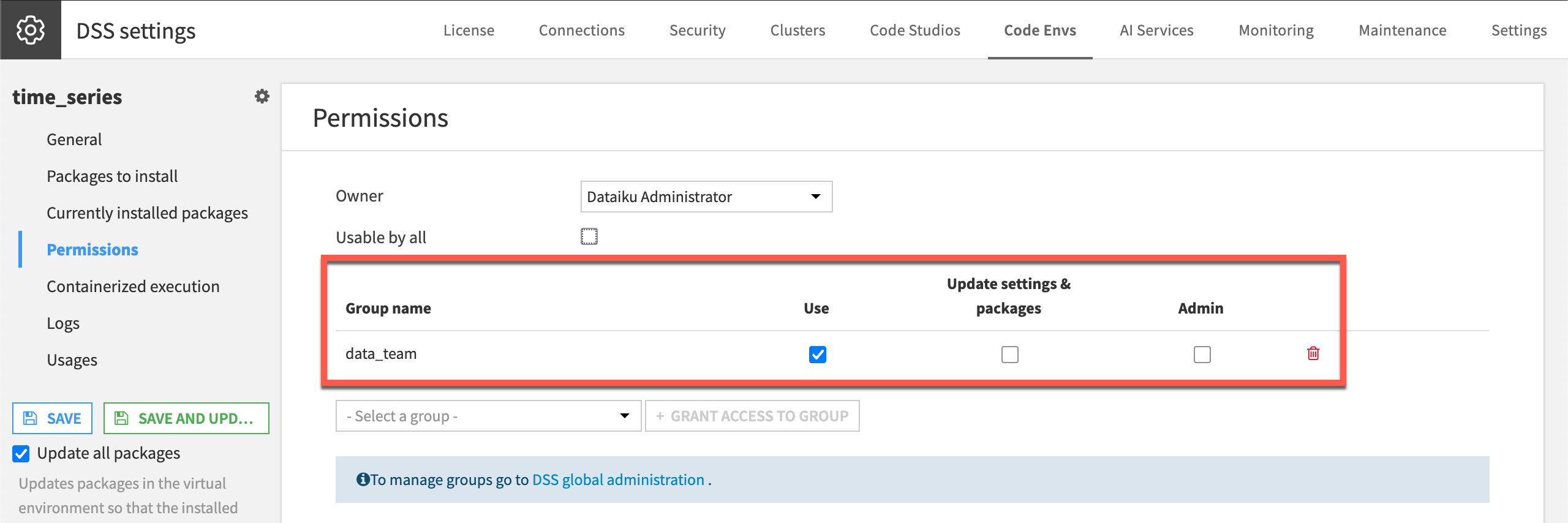Screen dimensions: 1568x523
Task: Enable the Usable by all checkbox
Action: 589,236
